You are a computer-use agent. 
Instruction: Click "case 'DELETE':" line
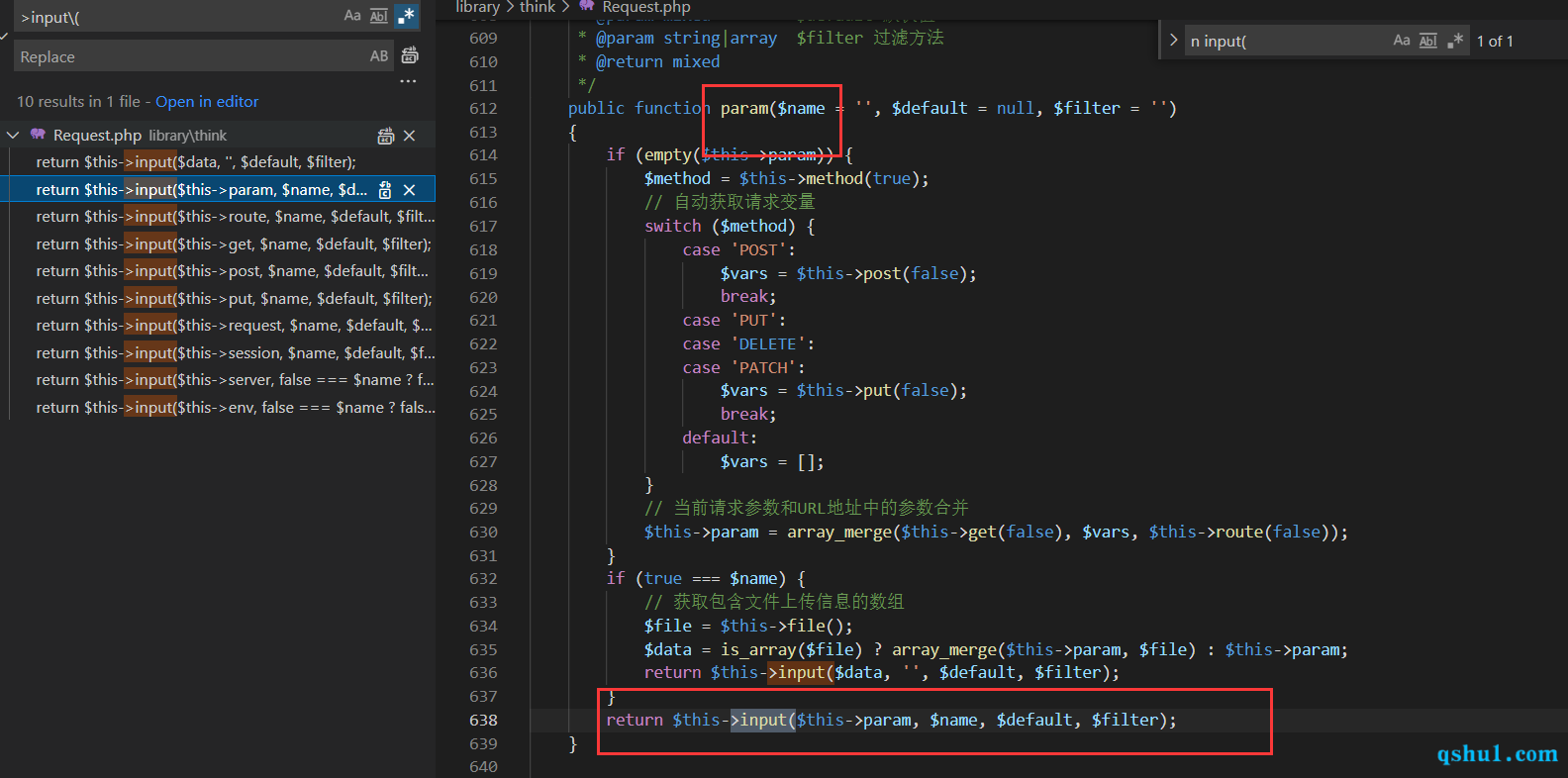coord(748,343)
